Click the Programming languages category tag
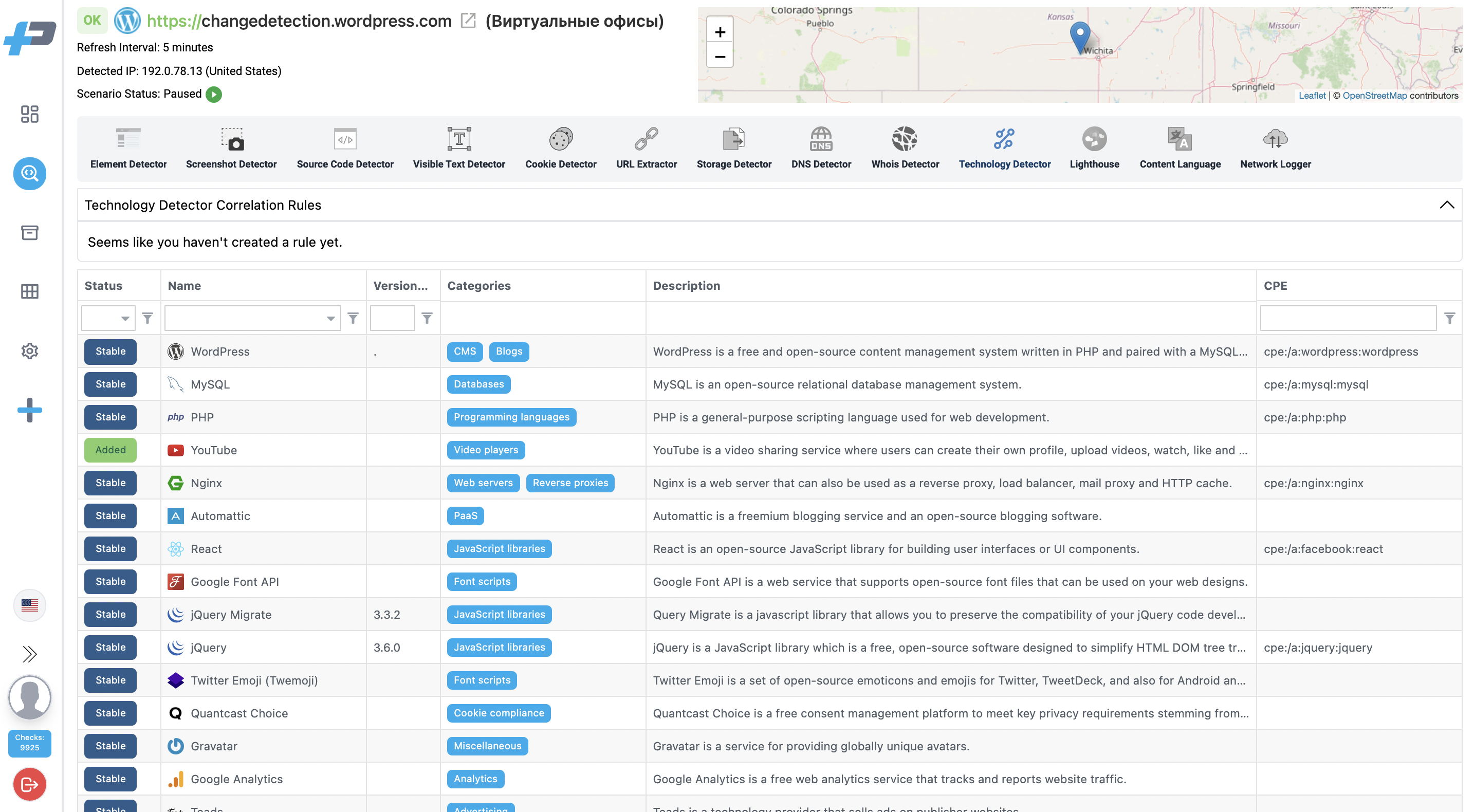Screen dimensions: 1474x812 [x=511, y=417]
